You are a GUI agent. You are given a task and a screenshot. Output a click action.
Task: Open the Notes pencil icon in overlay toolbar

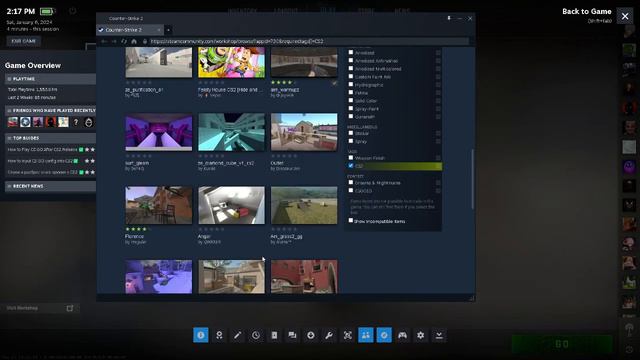pyautogui.click(x=237, y=335)
